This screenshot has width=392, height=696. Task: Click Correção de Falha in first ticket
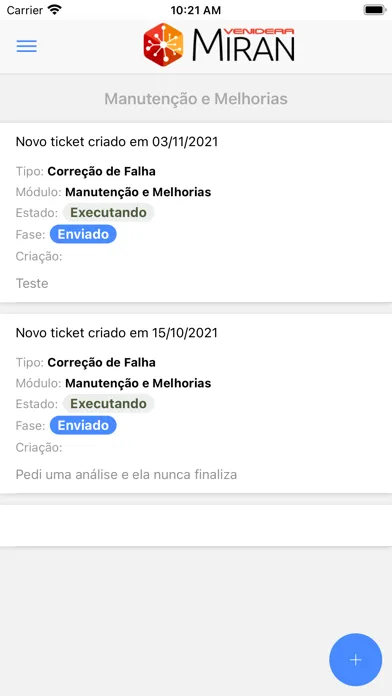[102, 171]
